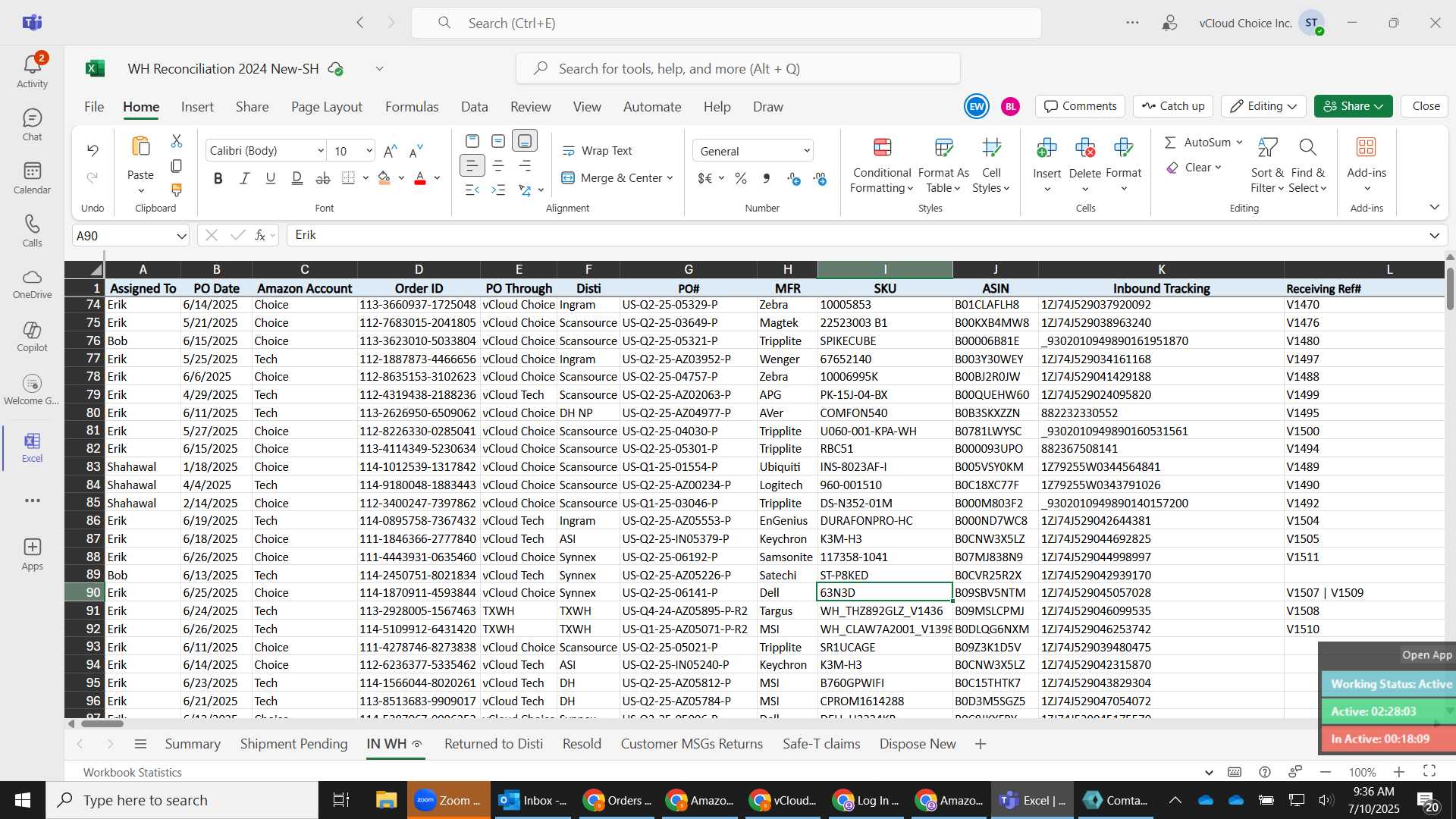
Task: Expand the formula bar
Action: (x=1434, y=236)
